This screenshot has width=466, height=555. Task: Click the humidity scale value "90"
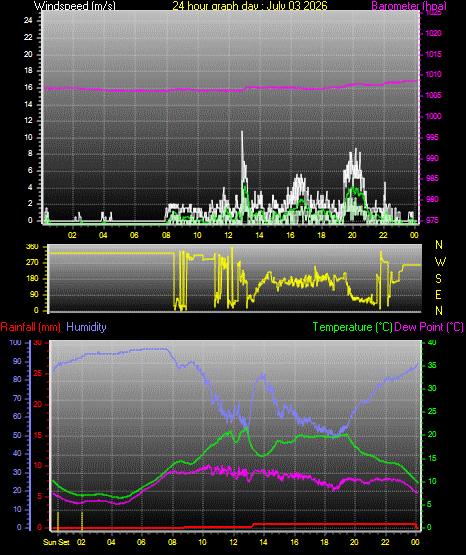17,361
